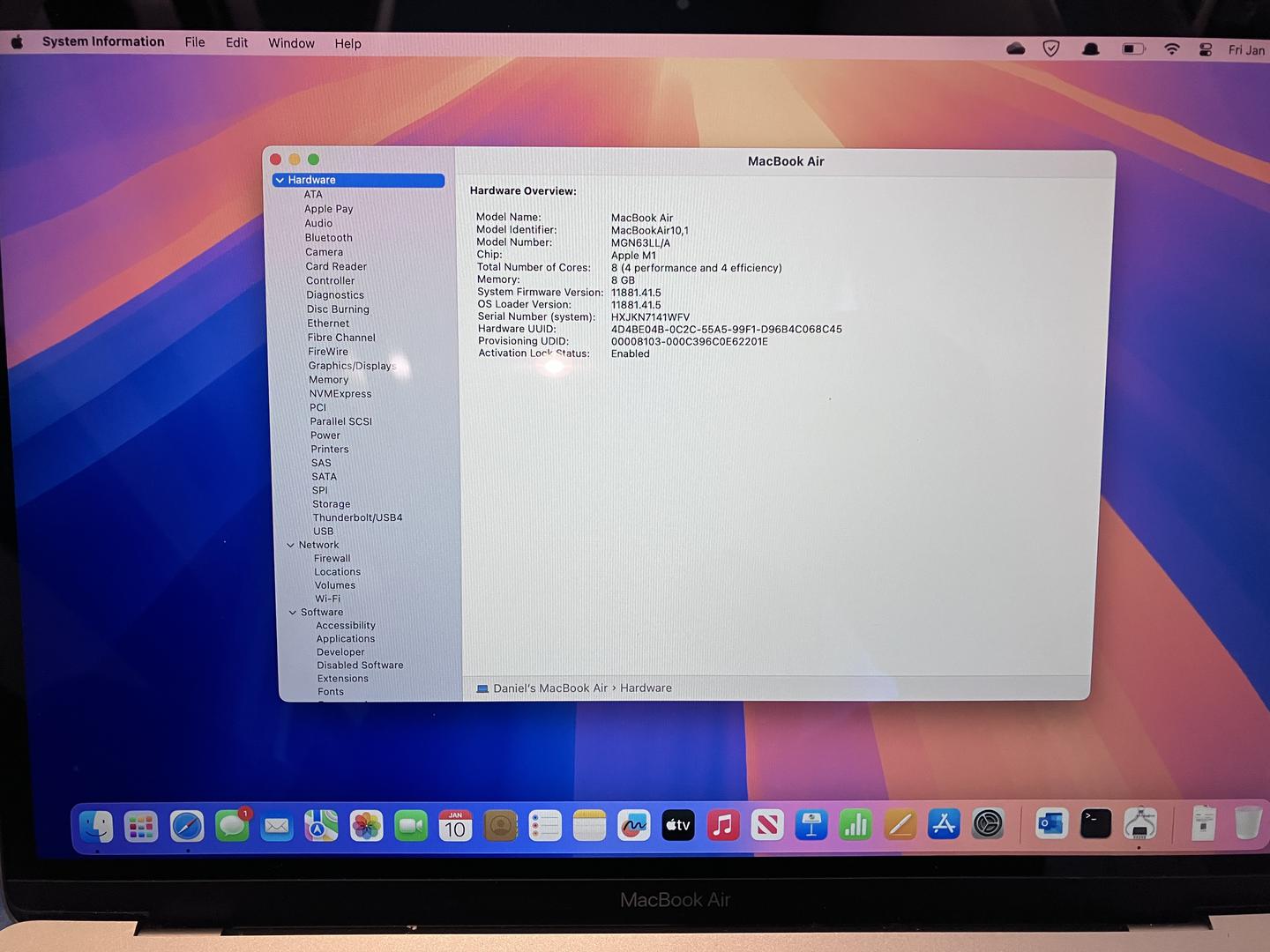This screenshot has height=952, width=1270.
Task: Select Diagnostics in Hardware list
Action: coord(335,295)
